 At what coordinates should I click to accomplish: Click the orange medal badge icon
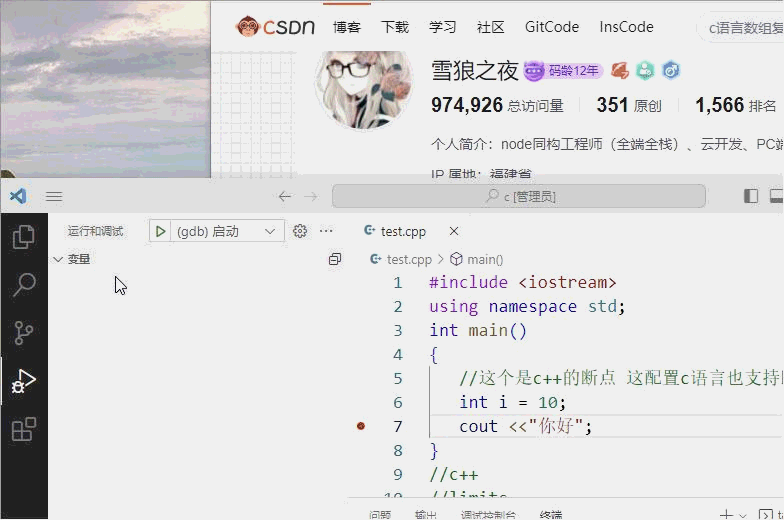[x=620, y=70]
